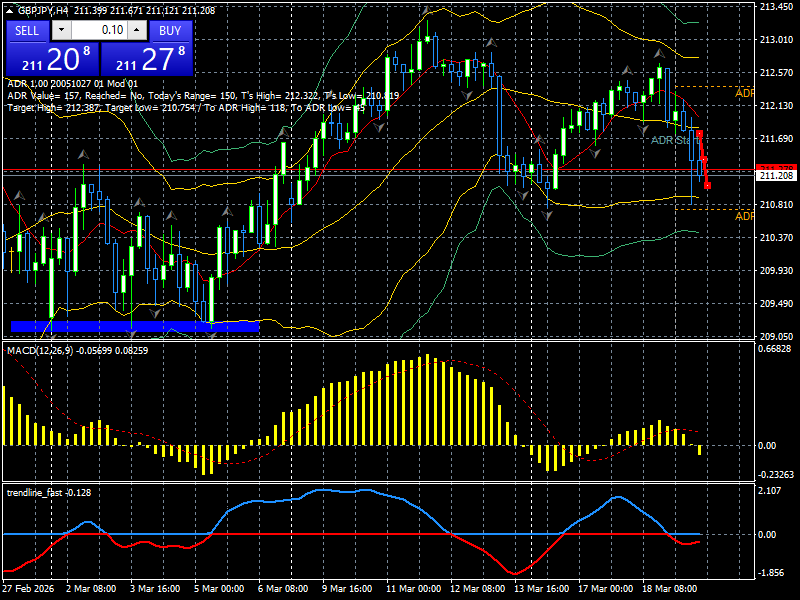Click the 5 Mar 00:00 time label

pyautogui.click(x=219, y=589)
